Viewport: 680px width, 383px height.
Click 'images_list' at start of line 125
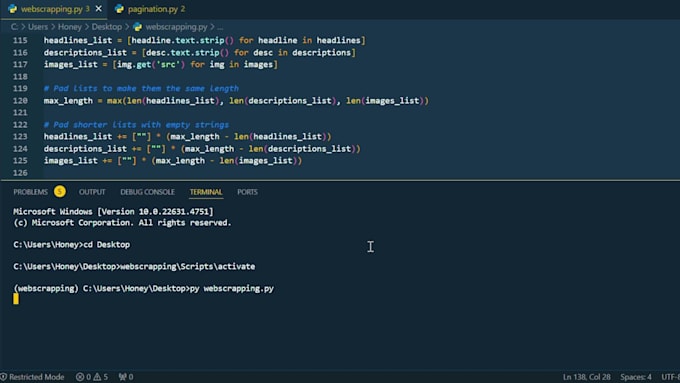(x=71, y=160)
